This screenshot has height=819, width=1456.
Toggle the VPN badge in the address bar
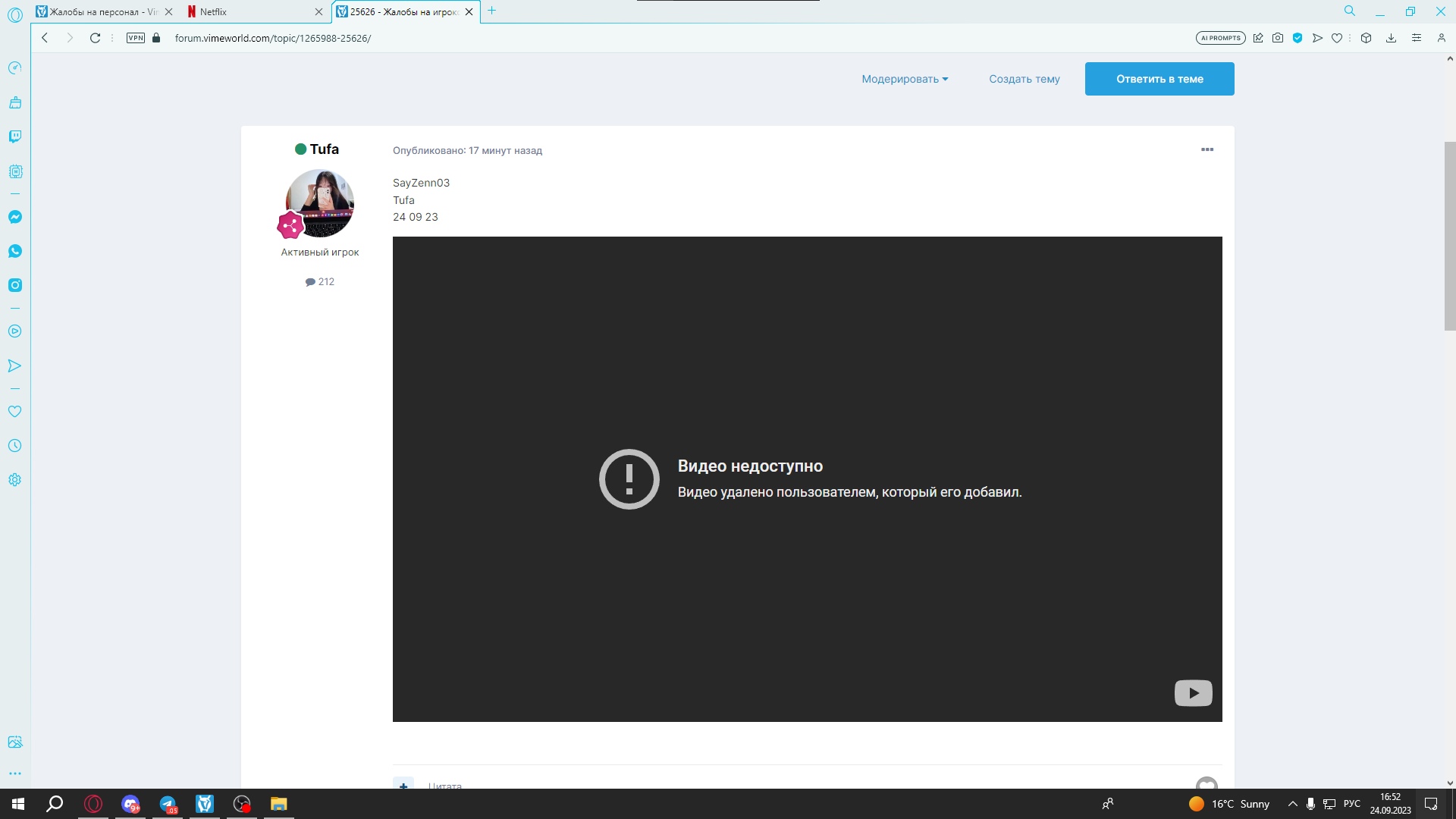click(136, 38)
